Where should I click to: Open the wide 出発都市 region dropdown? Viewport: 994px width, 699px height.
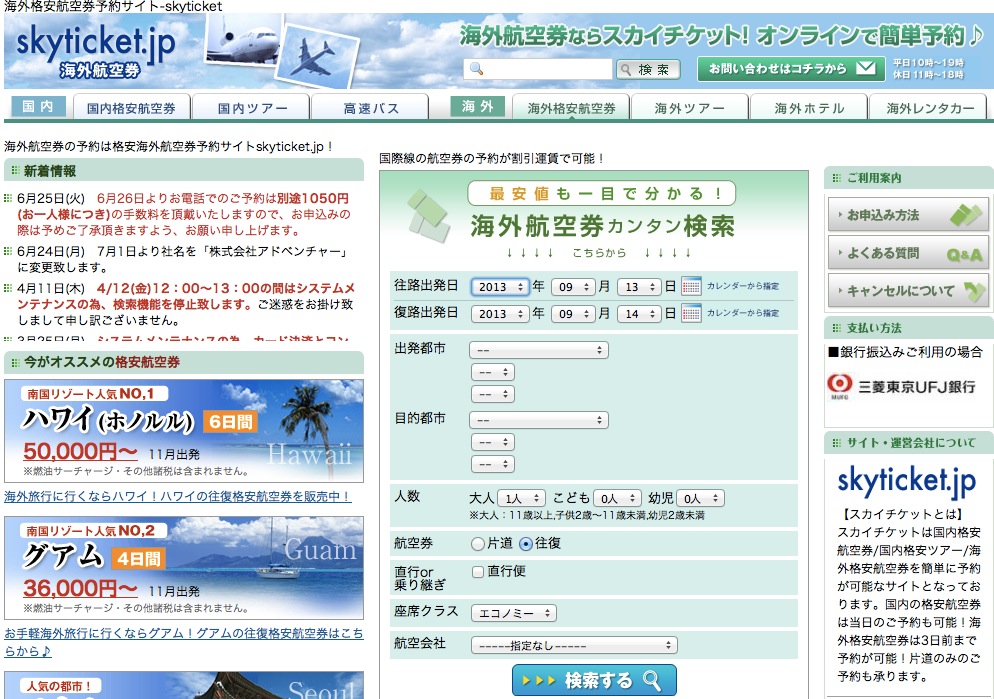tap(539, 350)
